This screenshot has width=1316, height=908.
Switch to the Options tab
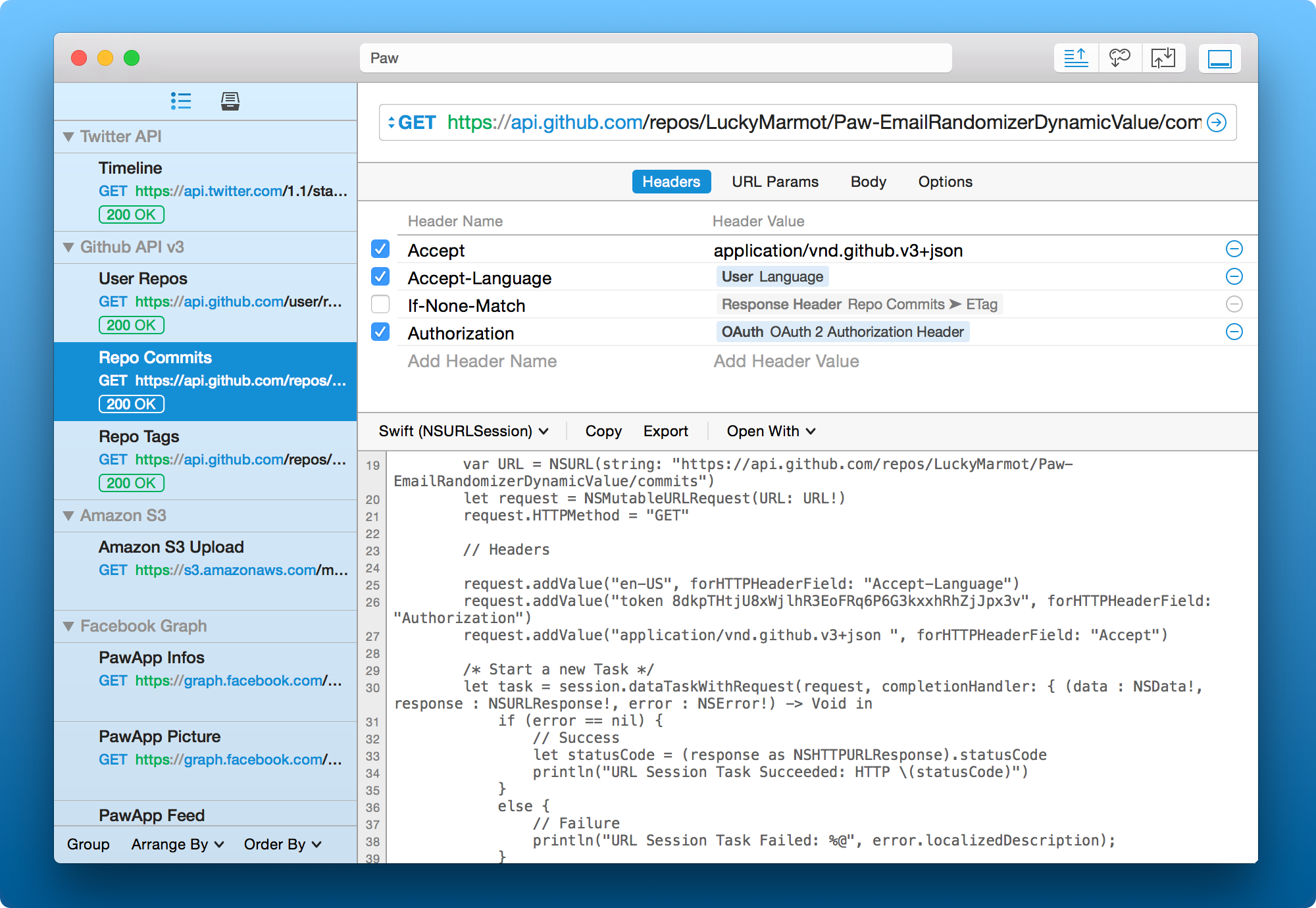click(x=946, y=182)
